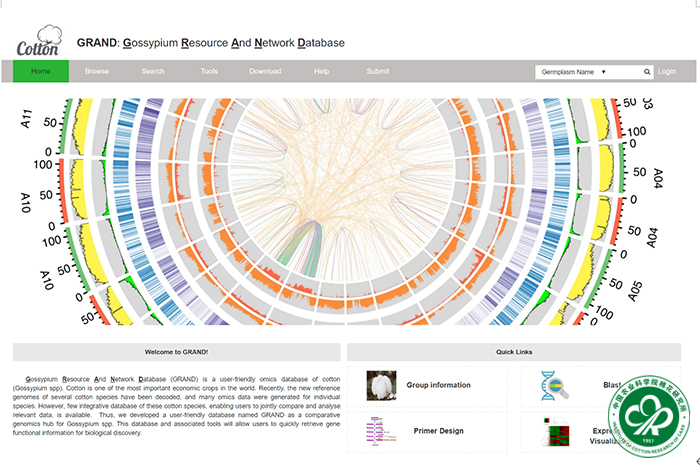The width and height of the screenshot is (700, 467).
Task: Open the Help menu item
Action: [x=321, y=72]
